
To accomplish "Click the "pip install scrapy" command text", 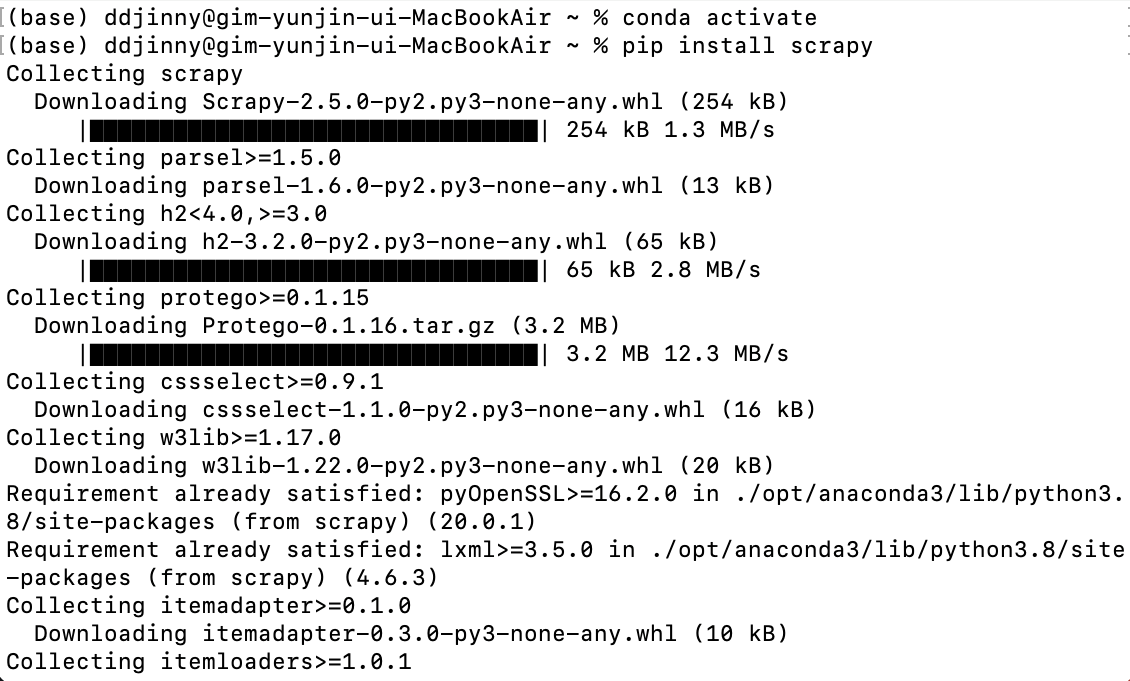I will (747, 46).
